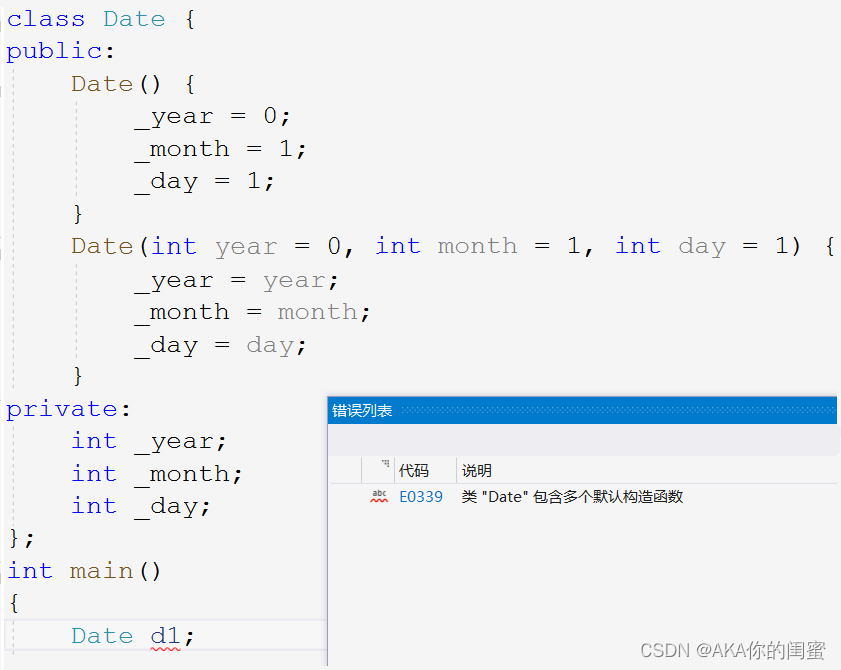Click the "_month = 1;" statement
The height and width of the screenshot is (670, 841).
(x=220, y=150)
